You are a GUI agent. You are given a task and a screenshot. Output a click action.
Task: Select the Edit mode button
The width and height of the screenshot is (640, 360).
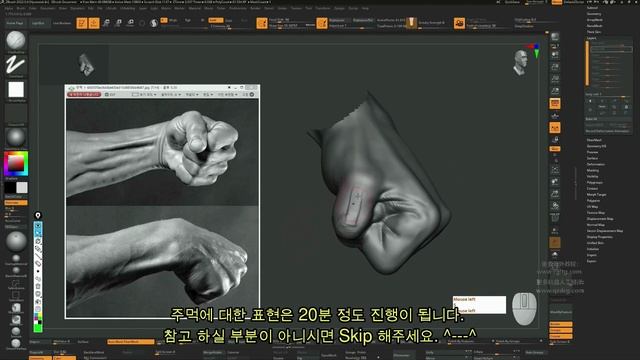point(82,23)
